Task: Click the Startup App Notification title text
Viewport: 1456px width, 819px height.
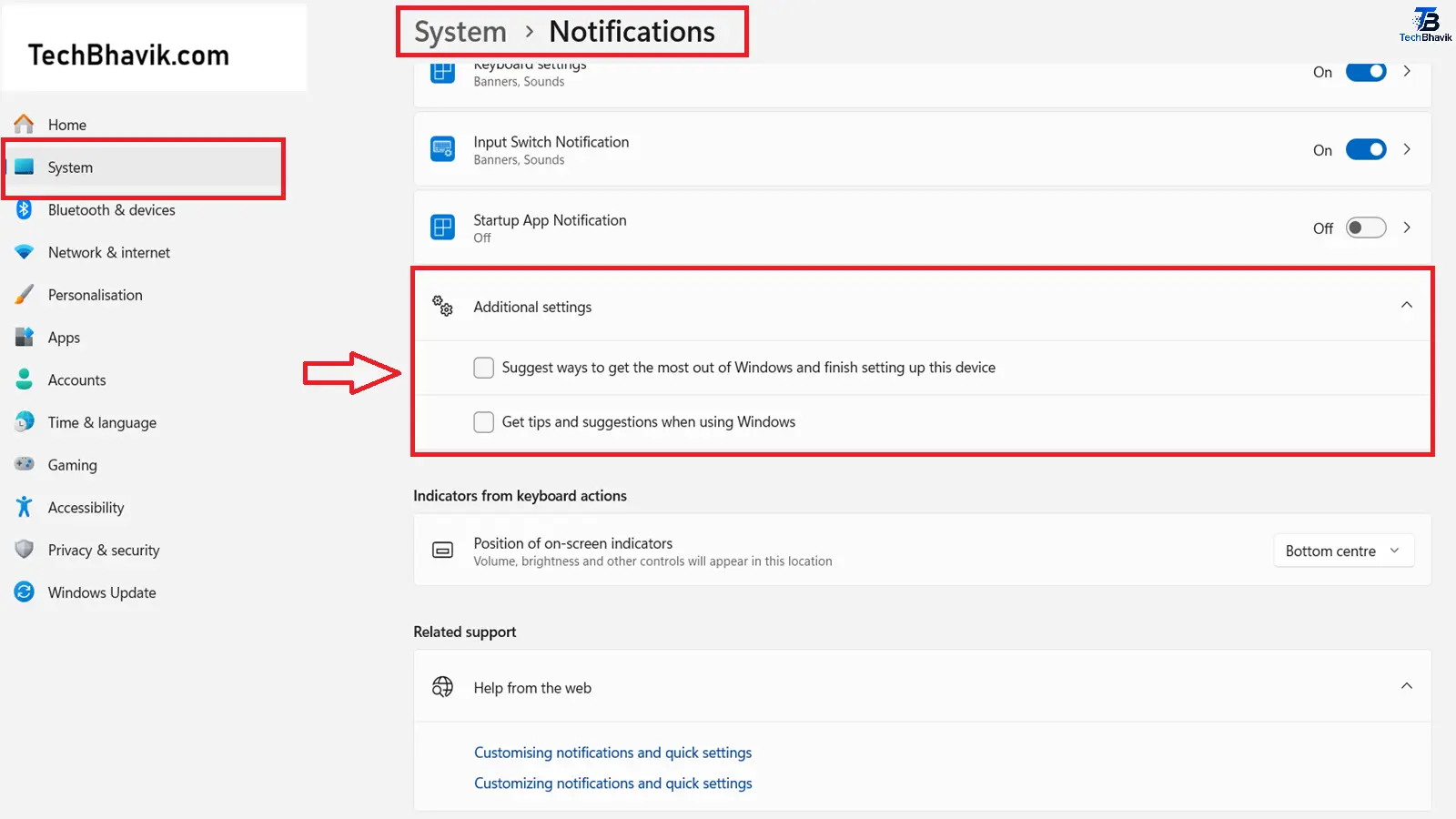Action: coord(550,220)
